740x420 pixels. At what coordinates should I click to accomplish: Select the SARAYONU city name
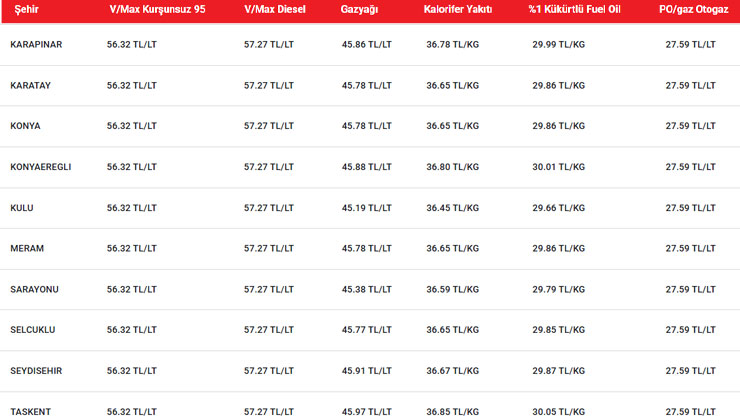coord(34,289)
